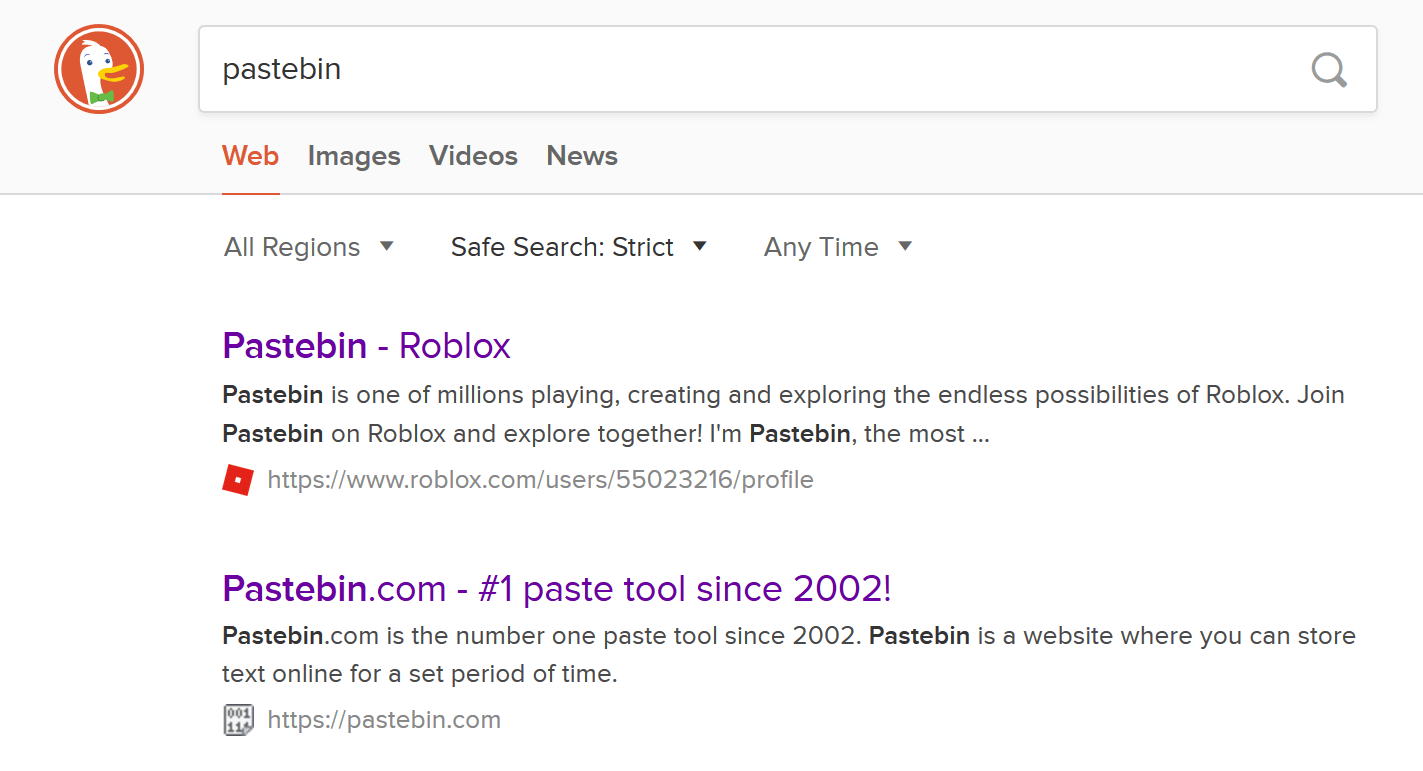Click the Any Time dropdown arrow
Image resolution: width=1423 pixels, height=771 pixels.
point(905,247)
